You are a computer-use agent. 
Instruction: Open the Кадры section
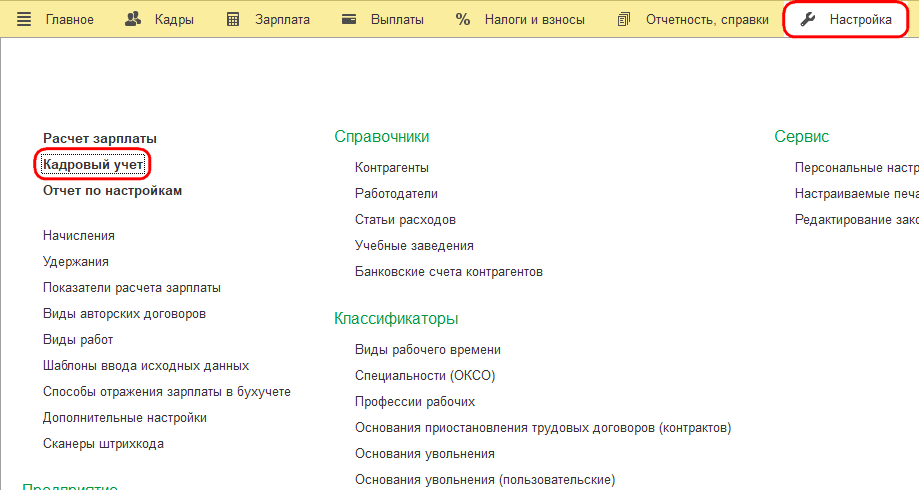(174, 19)
